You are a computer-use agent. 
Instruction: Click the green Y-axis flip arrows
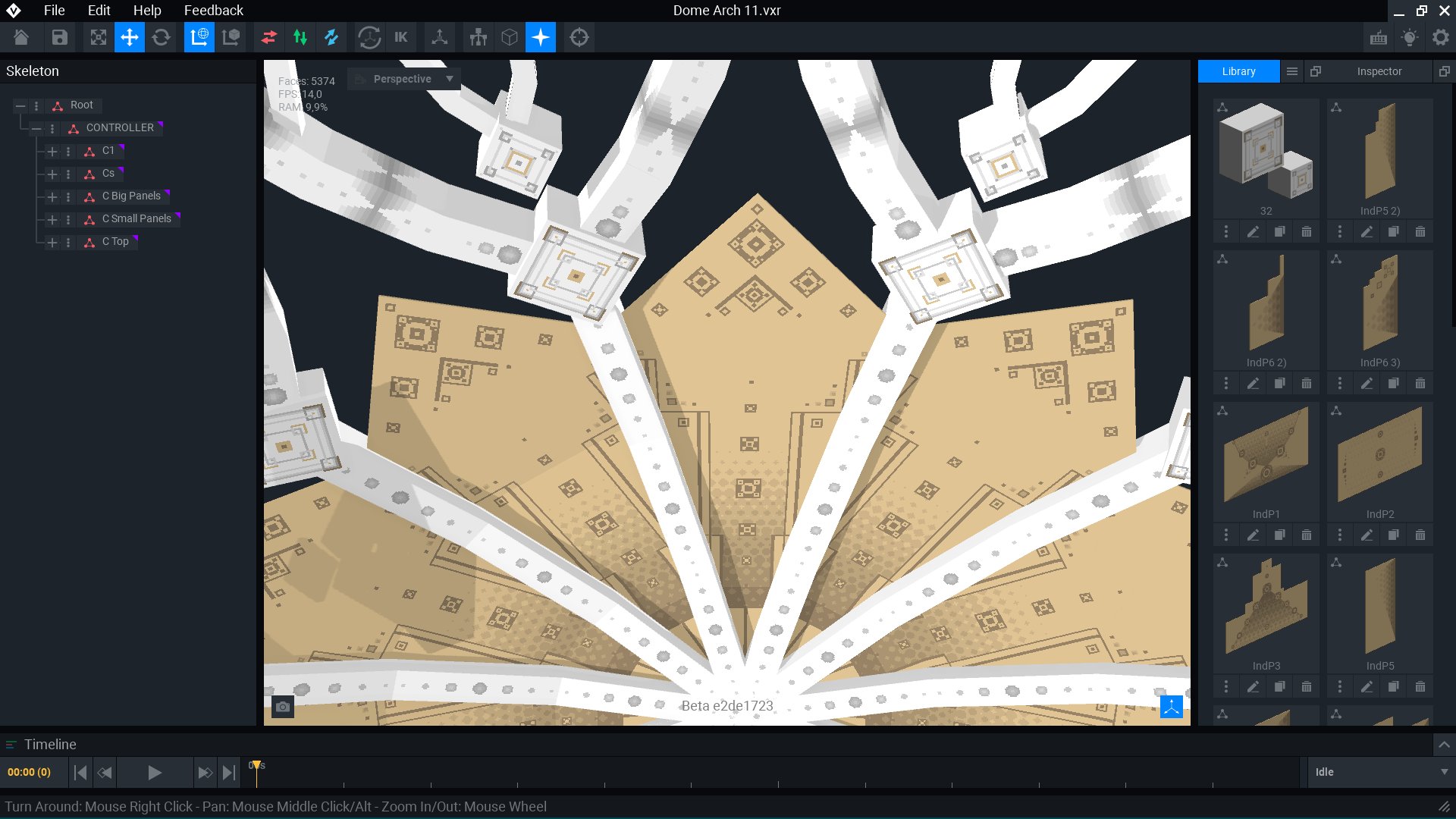click(300, 37)
